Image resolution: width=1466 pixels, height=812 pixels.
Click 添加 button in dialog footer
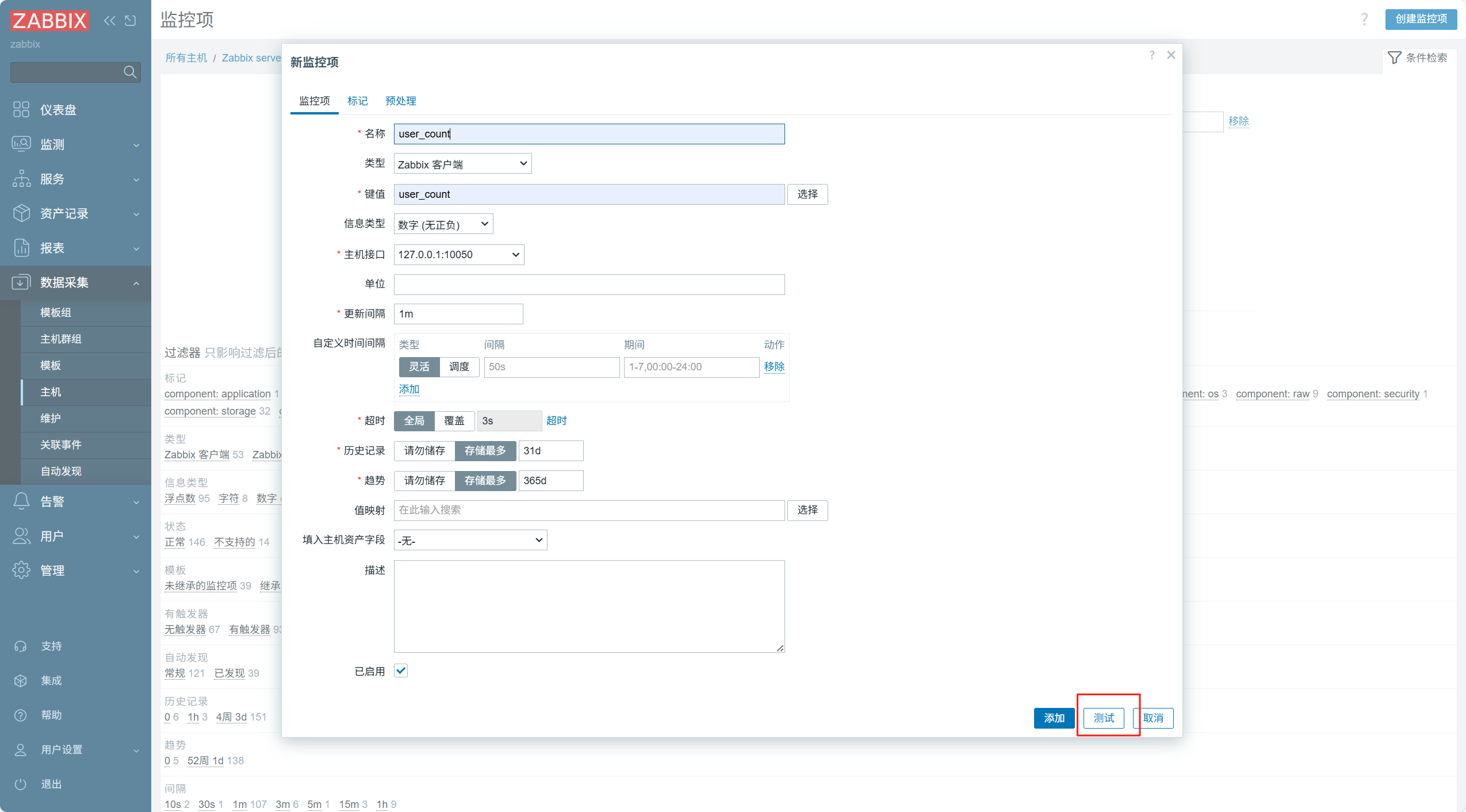[x=1054, y=718]
